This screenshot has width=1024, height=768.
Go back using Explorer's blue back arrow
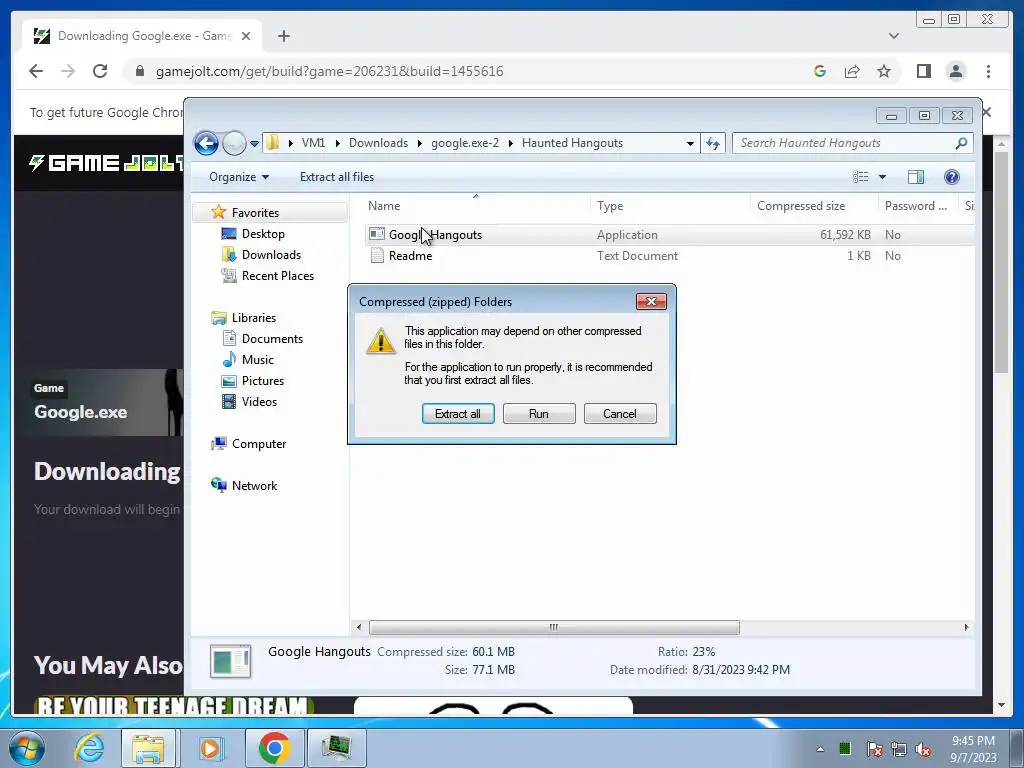point(206,143)
